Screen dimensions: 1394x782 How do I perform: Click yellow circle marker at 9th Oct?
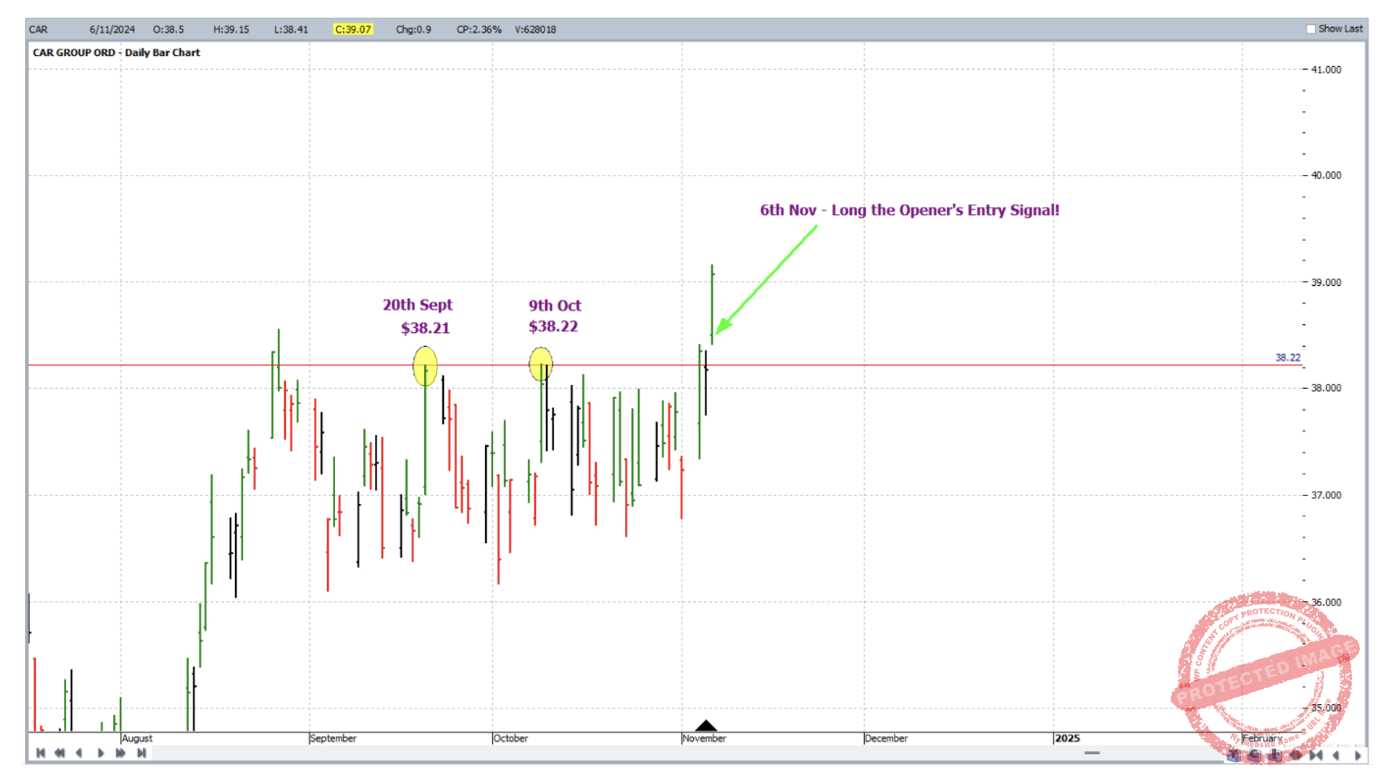click(540, 364)
